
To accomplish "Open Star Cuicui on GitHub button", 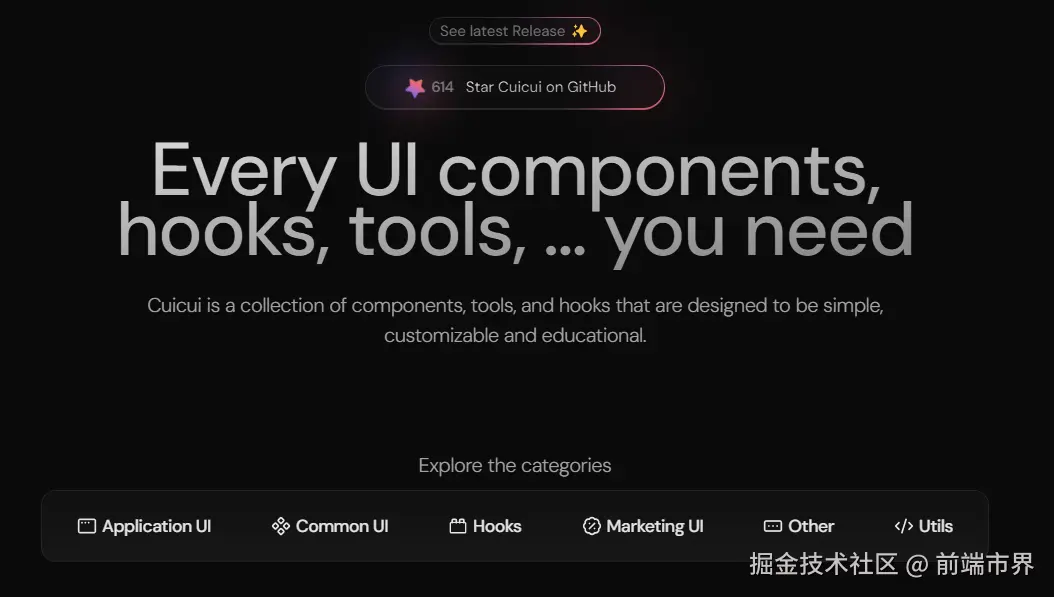I will 515,87.
